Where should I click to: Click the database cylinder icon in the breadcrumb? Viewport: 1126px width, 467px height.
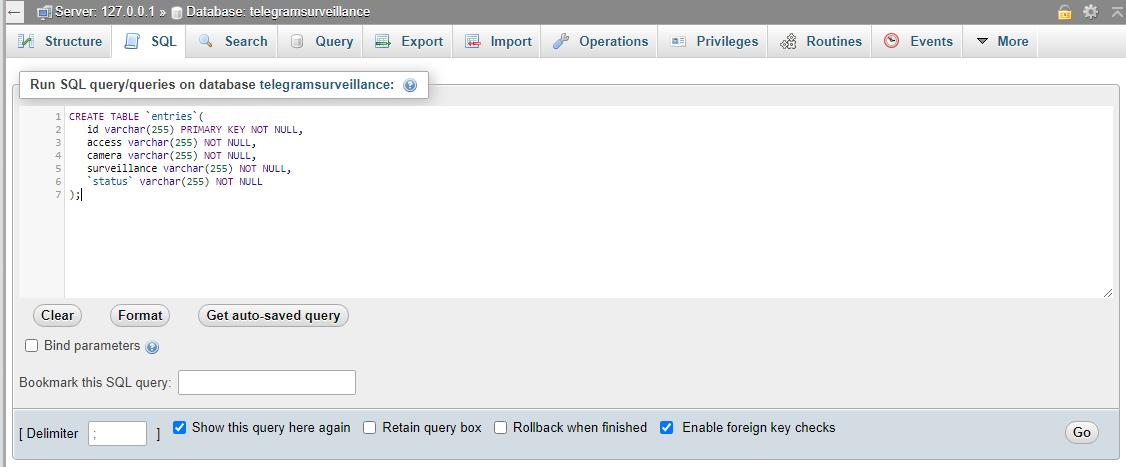tap(177, 13)
